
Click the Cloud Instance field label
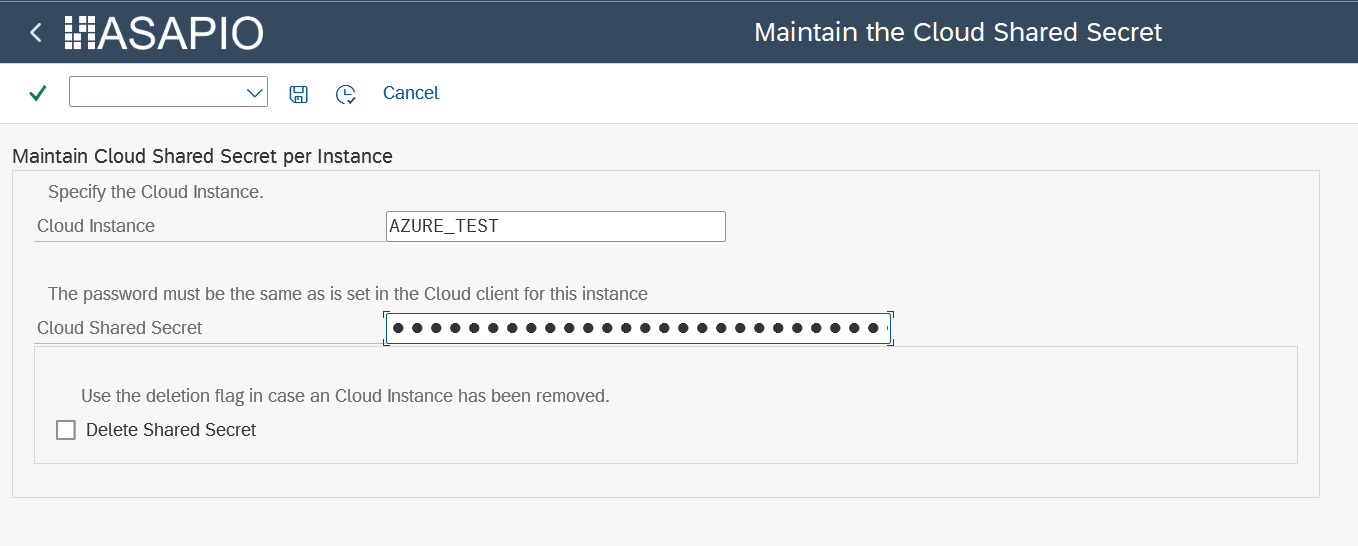click(96, 226)
